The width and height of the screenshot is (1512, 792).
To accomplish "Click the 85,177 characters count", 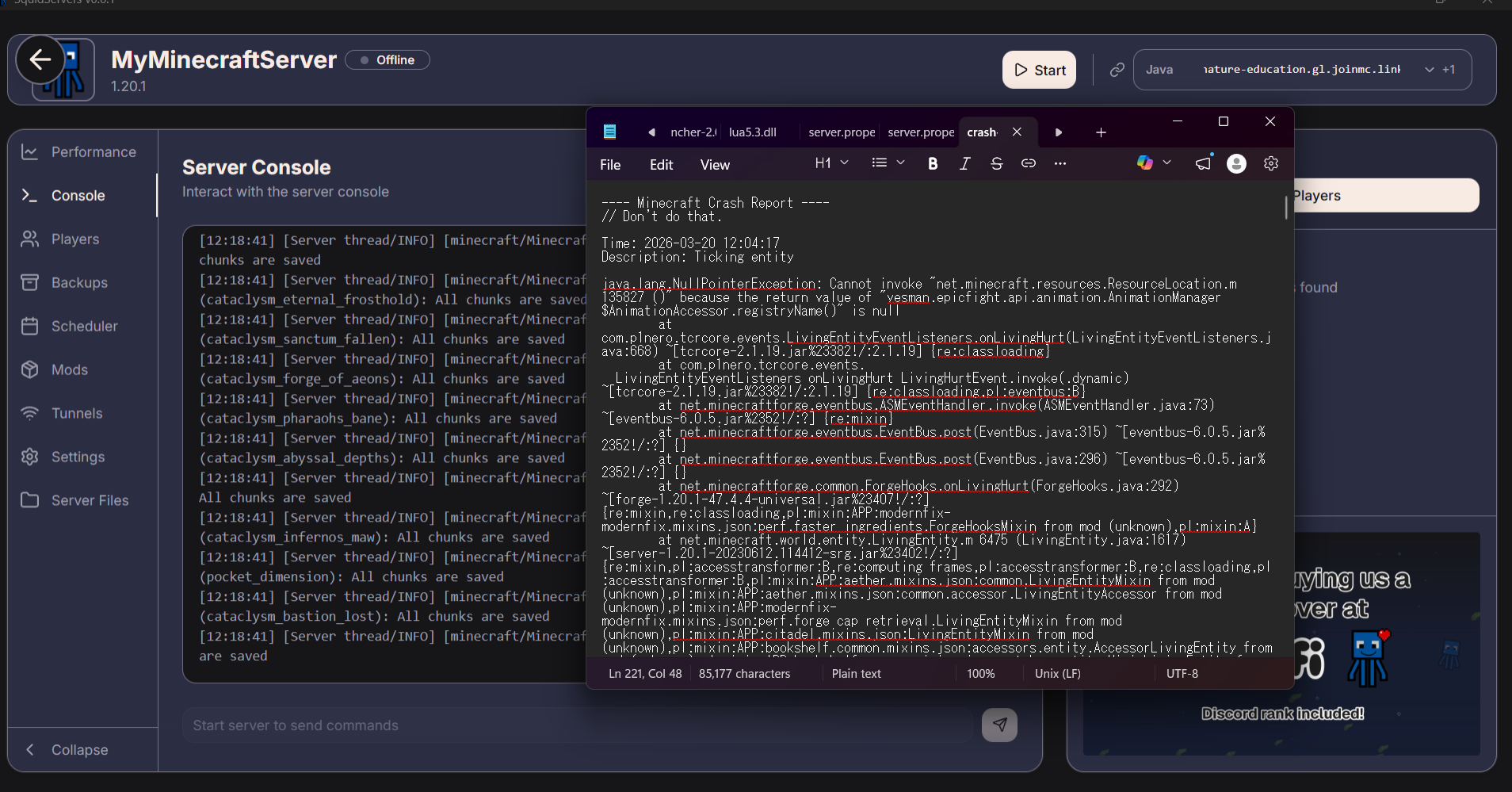I will coord(744,673).
